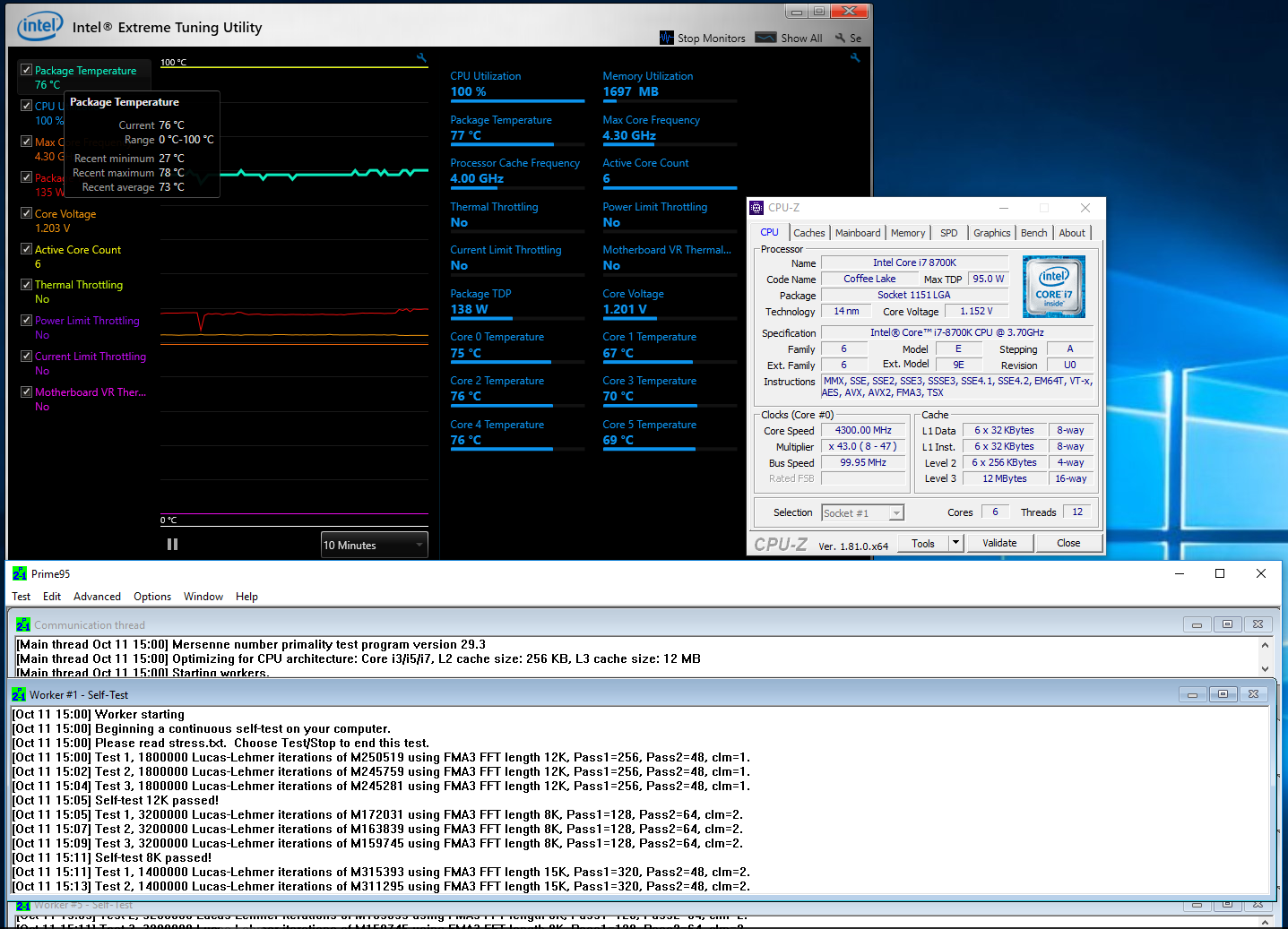This screenshot has width=1288, height=929.
Task: Switch to the Mainboard tab in CPU-Z
Action: (x=858, y=233)
